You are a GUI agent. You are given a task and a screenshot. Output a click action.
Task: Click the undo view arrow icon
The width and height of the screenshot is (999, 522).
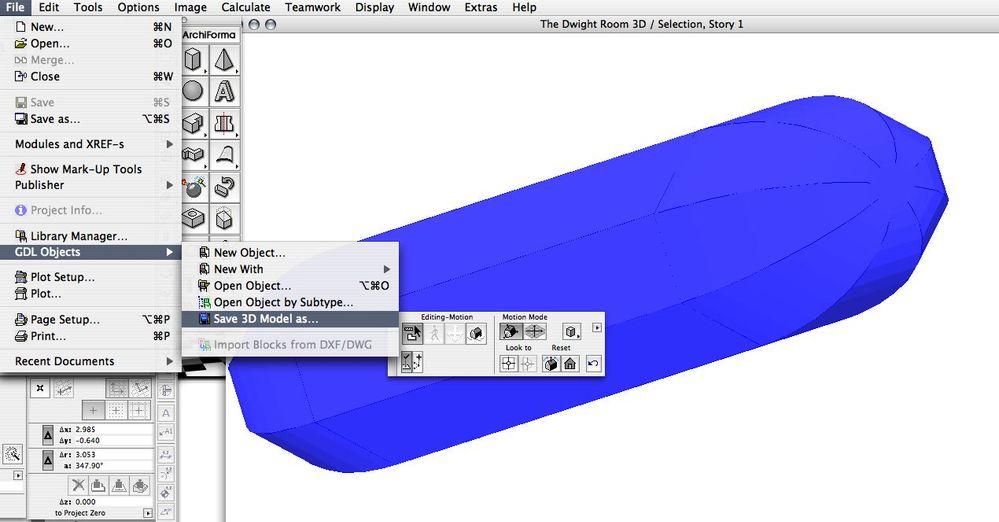[x=593, y=363]
